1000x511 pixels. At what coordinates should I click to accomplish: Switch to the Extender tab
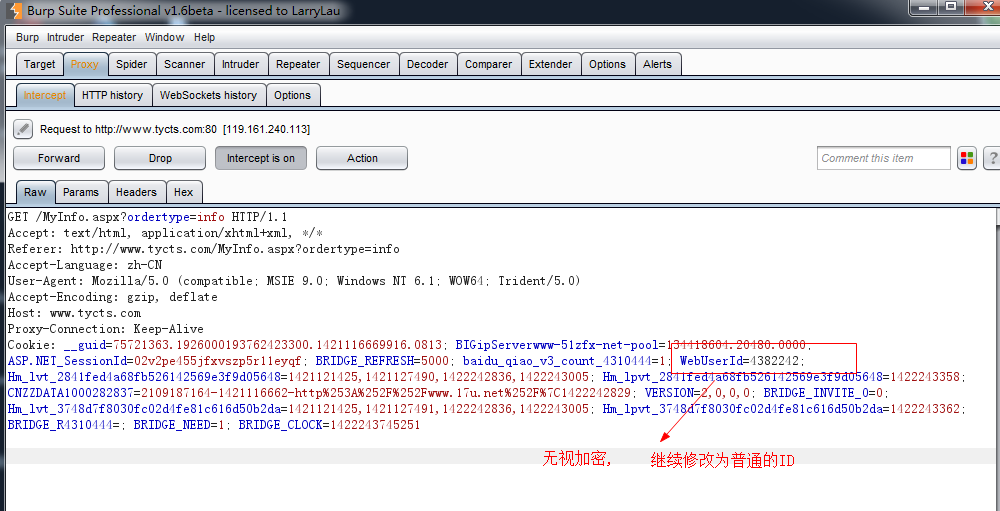click(x=550, y=64)
